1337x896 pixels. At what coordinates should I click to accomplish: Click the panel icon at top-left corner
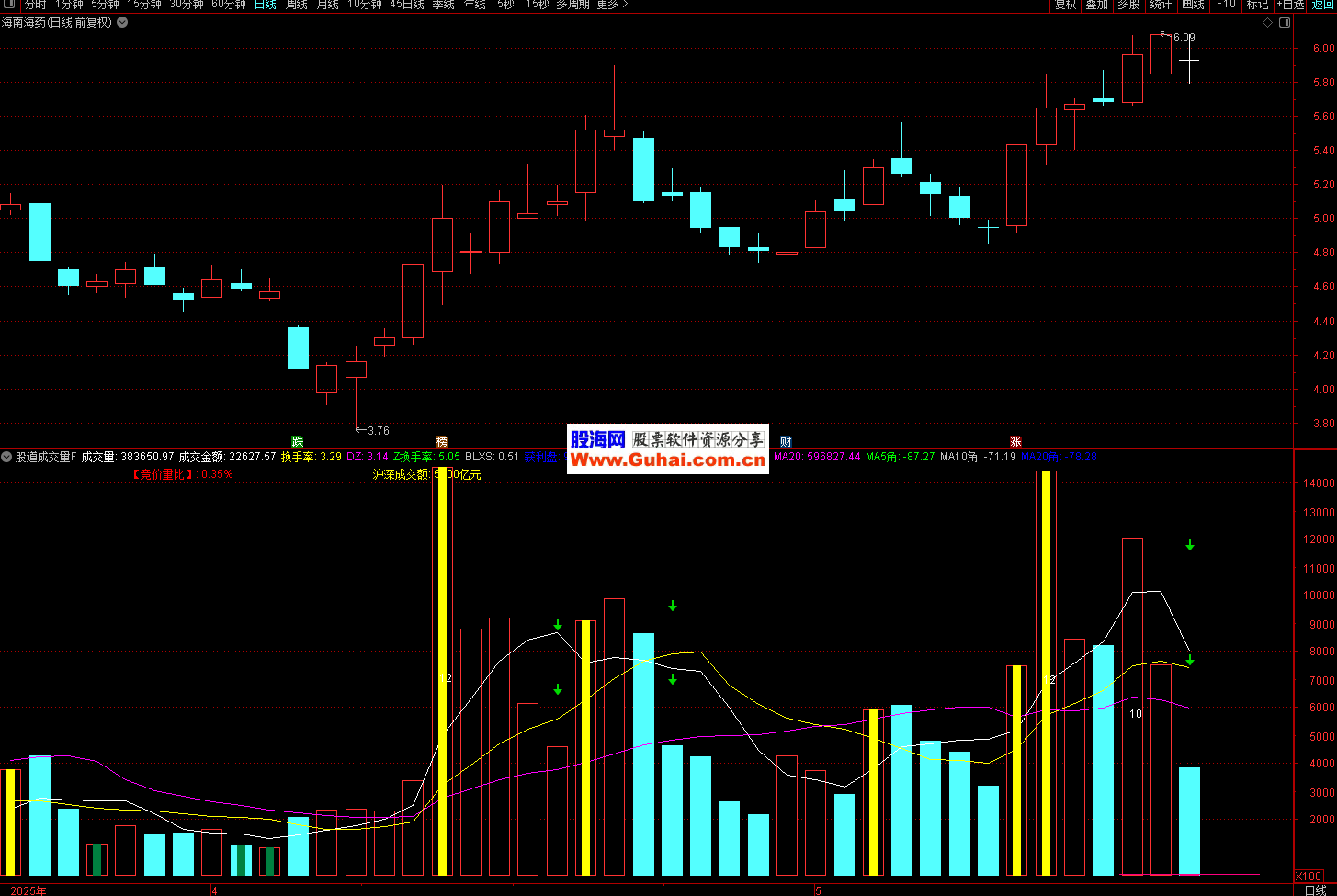point(9,5)
